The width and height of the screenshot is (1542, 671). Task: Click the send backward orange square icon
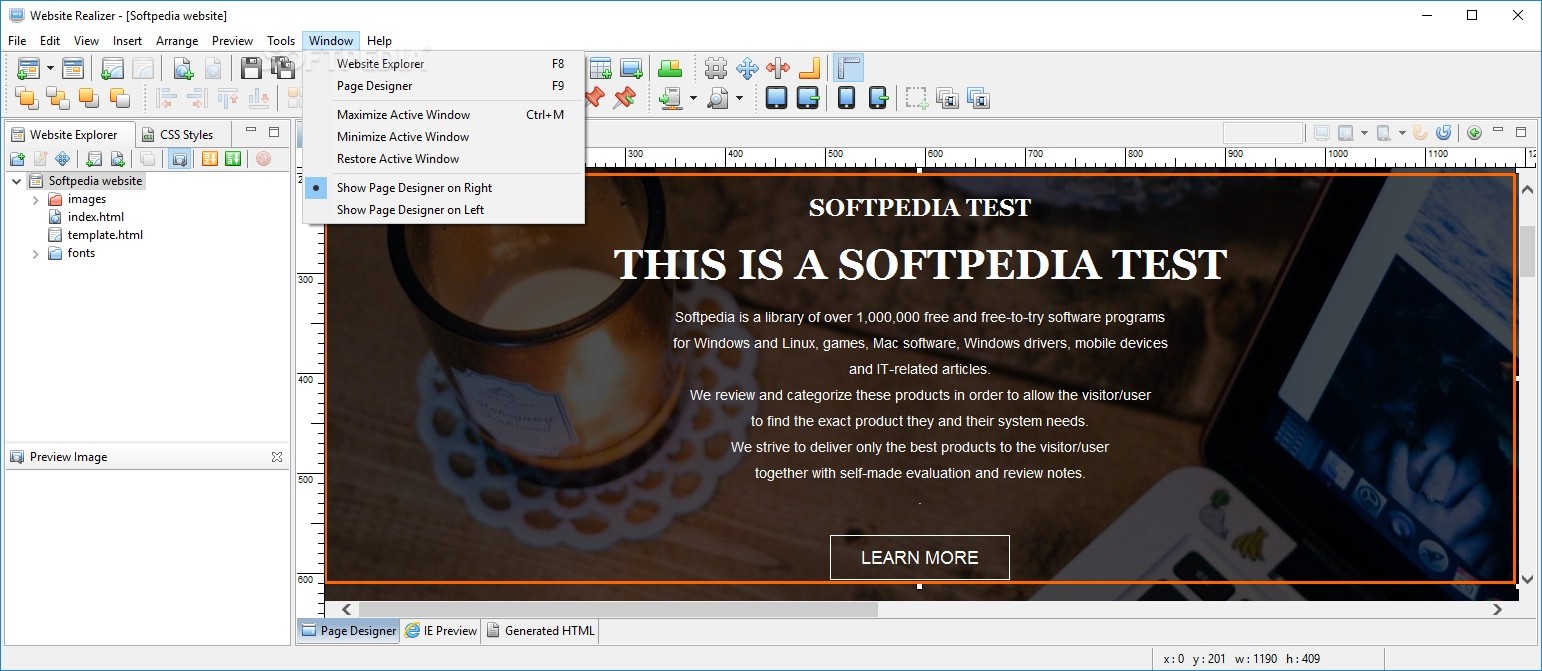point(89,98)
